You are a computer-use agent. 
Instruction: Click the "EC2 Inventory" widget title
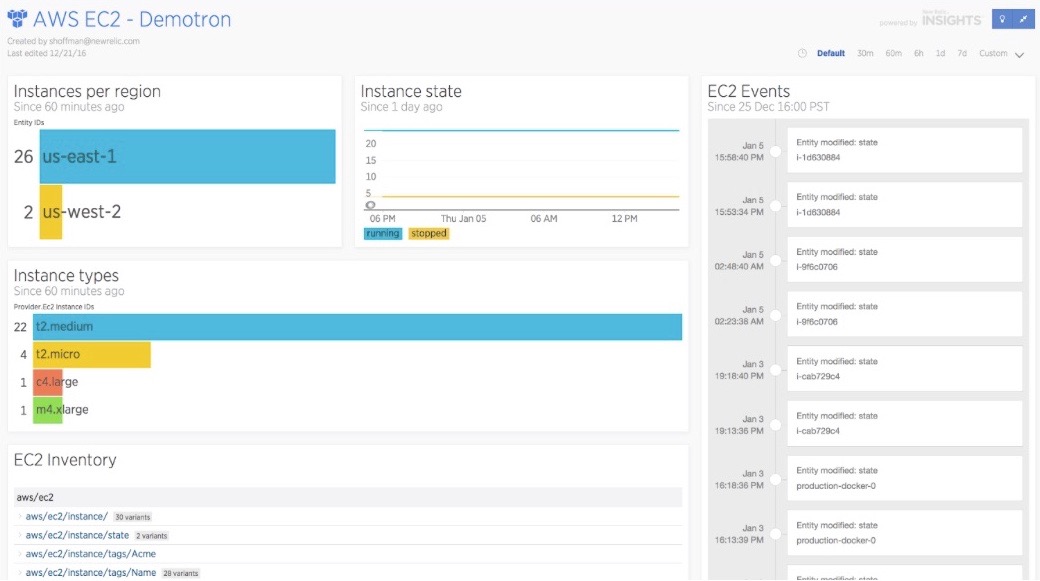point(65,460)
